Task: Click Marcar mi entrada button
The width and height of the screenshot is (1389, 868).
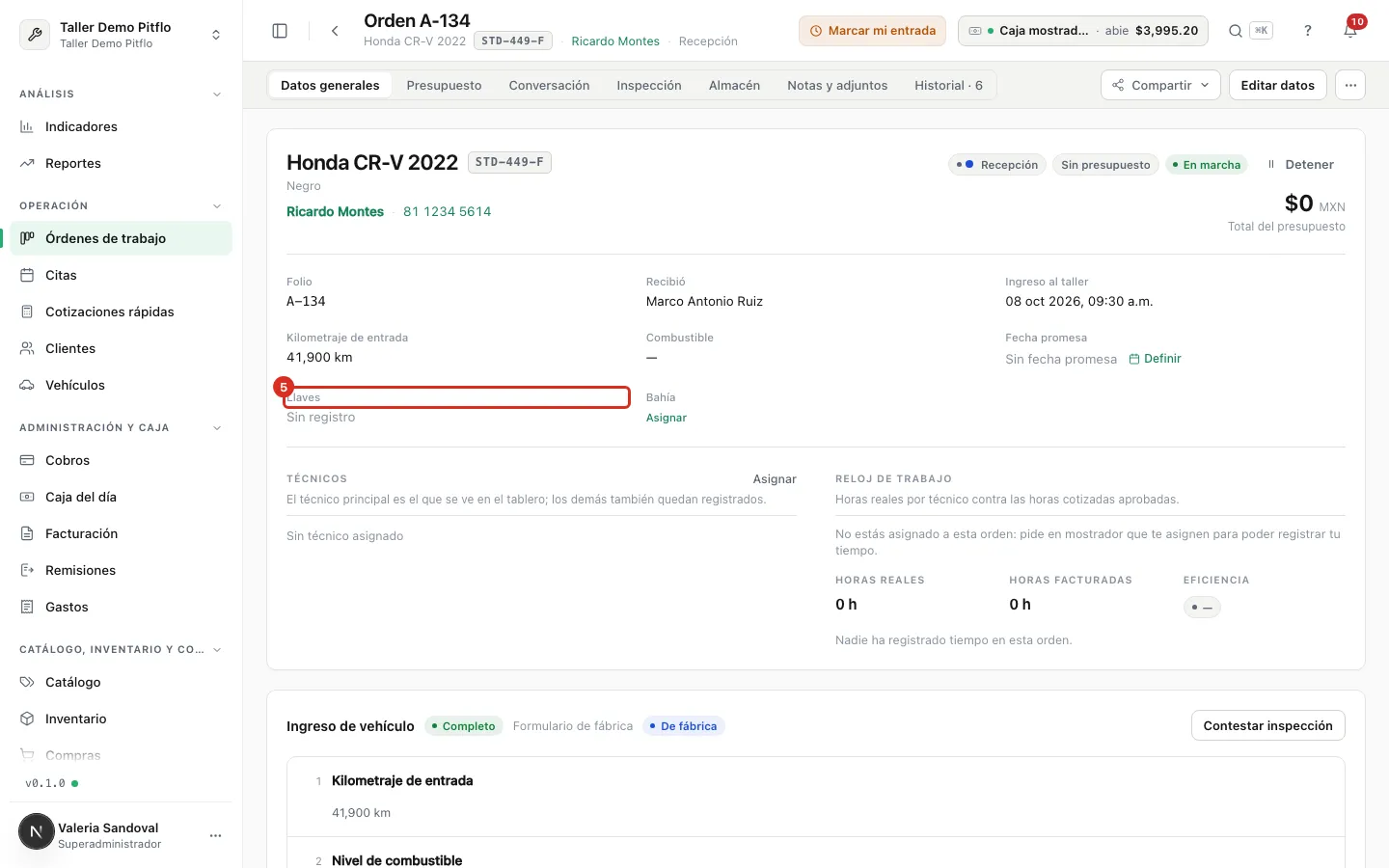Action: 872,31
